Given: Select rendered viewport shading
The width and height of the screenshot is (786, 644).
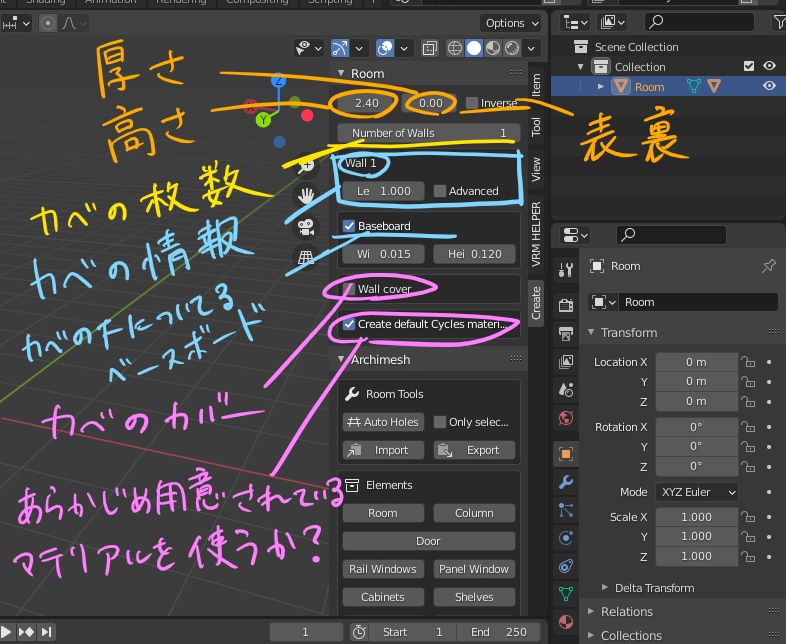Looking at the screenshot, I should coord(512,48).
